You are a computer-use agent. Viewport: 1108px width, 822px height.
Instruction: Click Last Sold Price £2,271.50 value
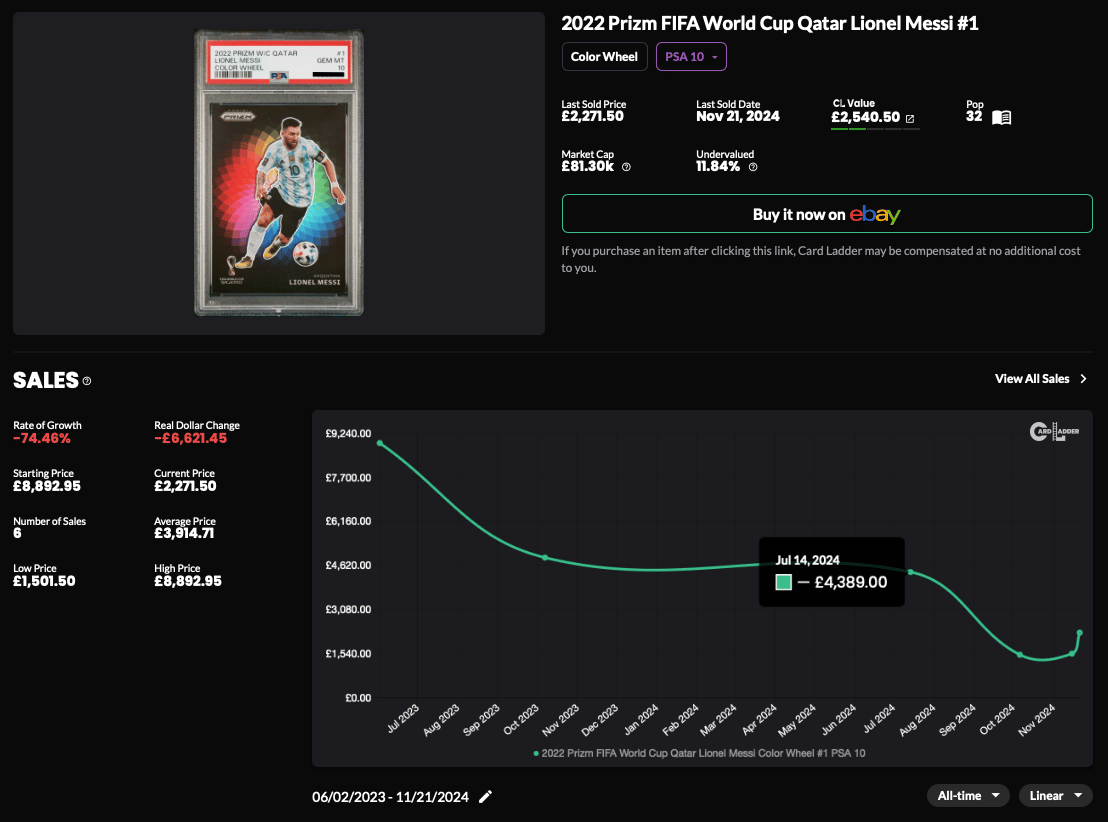click(x=592, y=117)
